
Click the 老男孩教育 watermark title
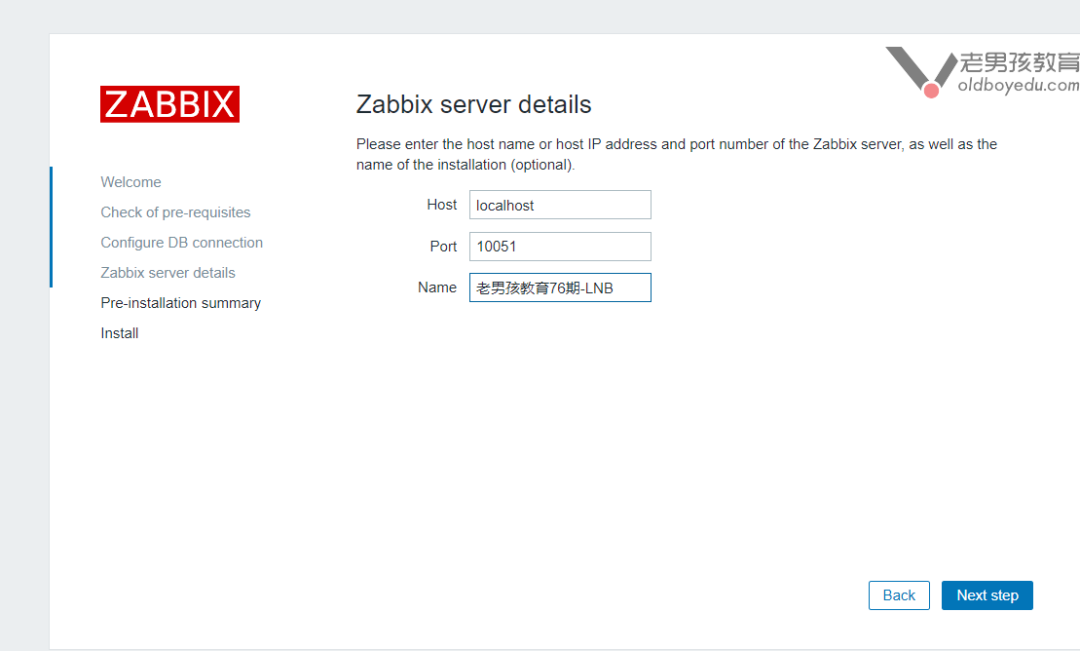pyautogui.click(x=1019, y=62)
